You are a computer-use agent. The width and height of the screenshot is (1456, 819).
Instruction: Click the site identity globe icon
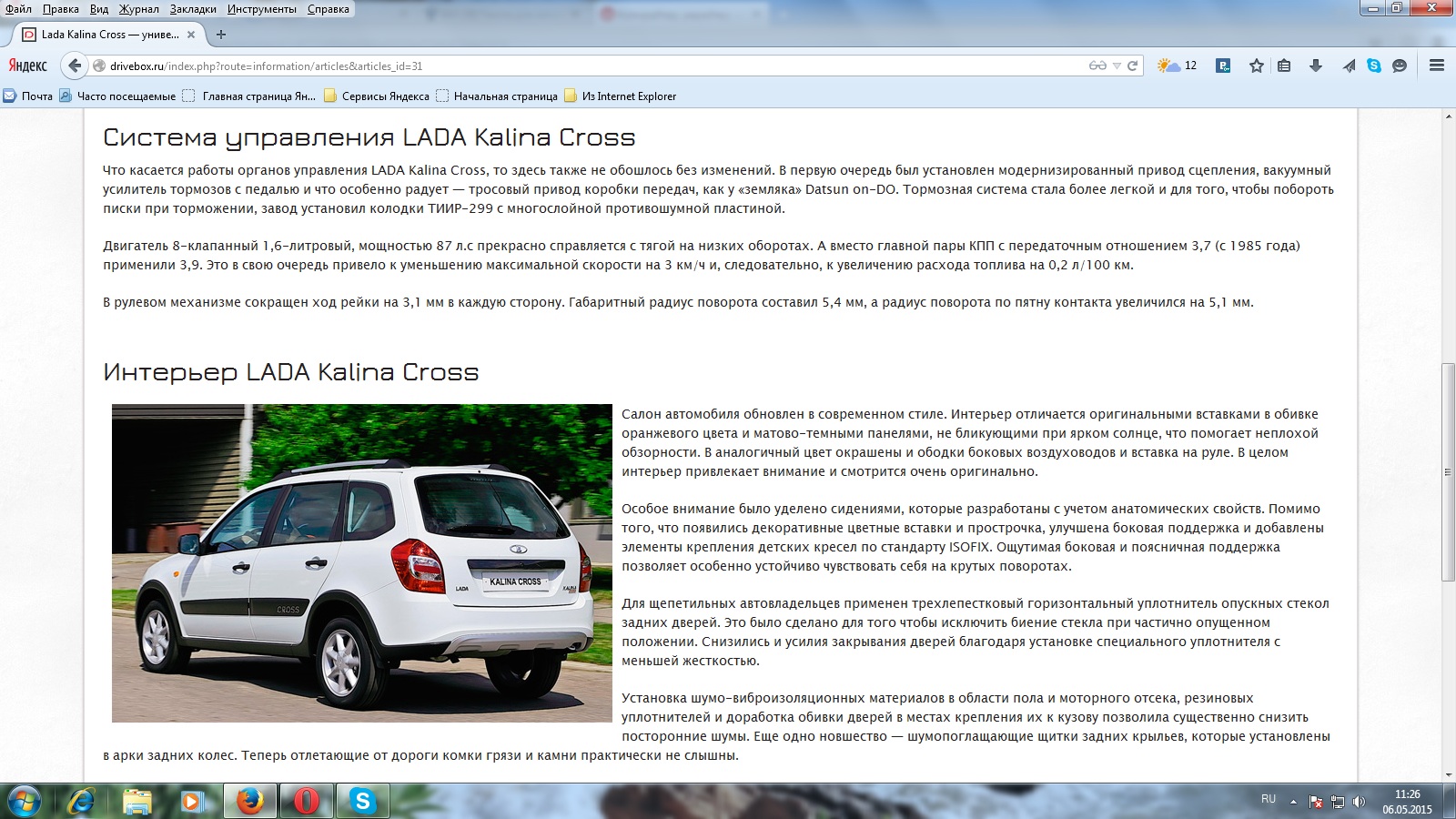pyautogui.click(x=99, y=66)
